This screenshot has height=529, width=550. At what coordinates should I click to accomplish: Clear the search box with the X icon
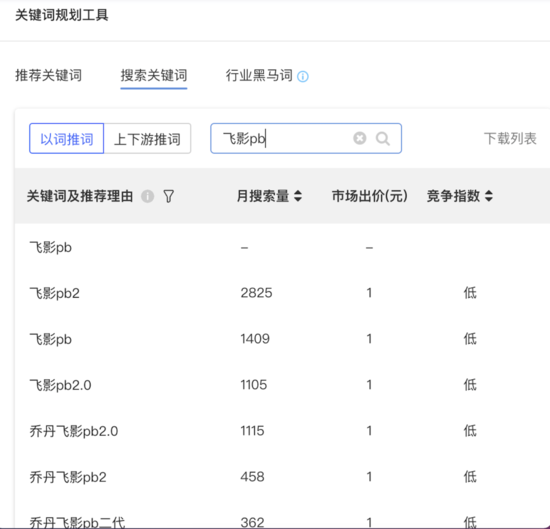(360, 138)
